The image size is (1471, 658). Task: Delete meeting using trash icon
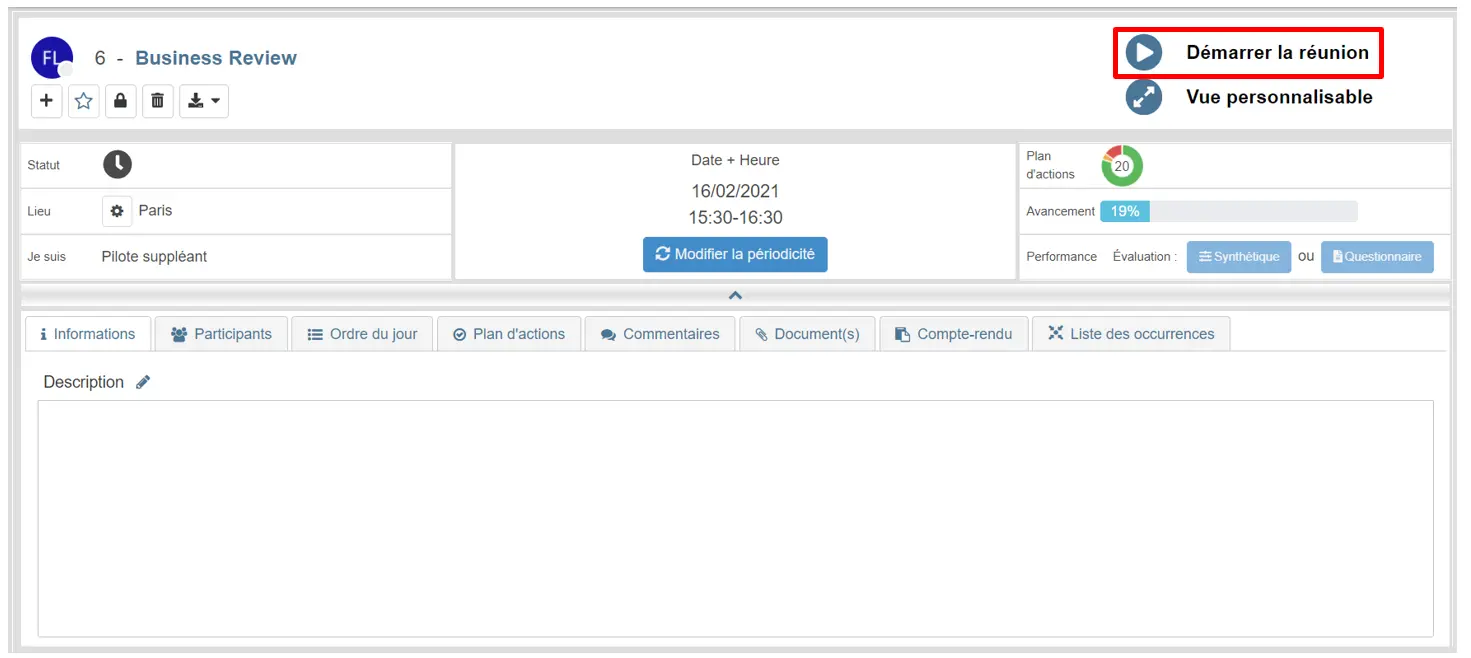[157, 101]
